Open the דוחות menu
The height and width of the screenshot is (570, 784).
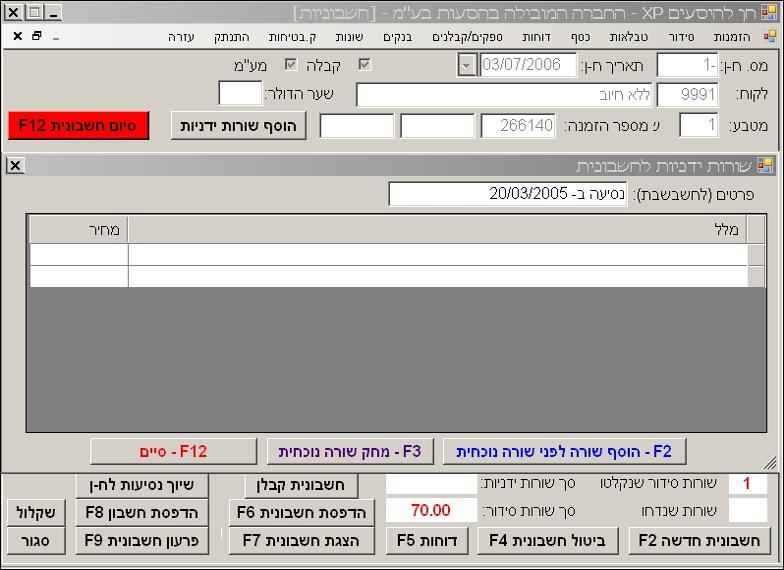536,37
